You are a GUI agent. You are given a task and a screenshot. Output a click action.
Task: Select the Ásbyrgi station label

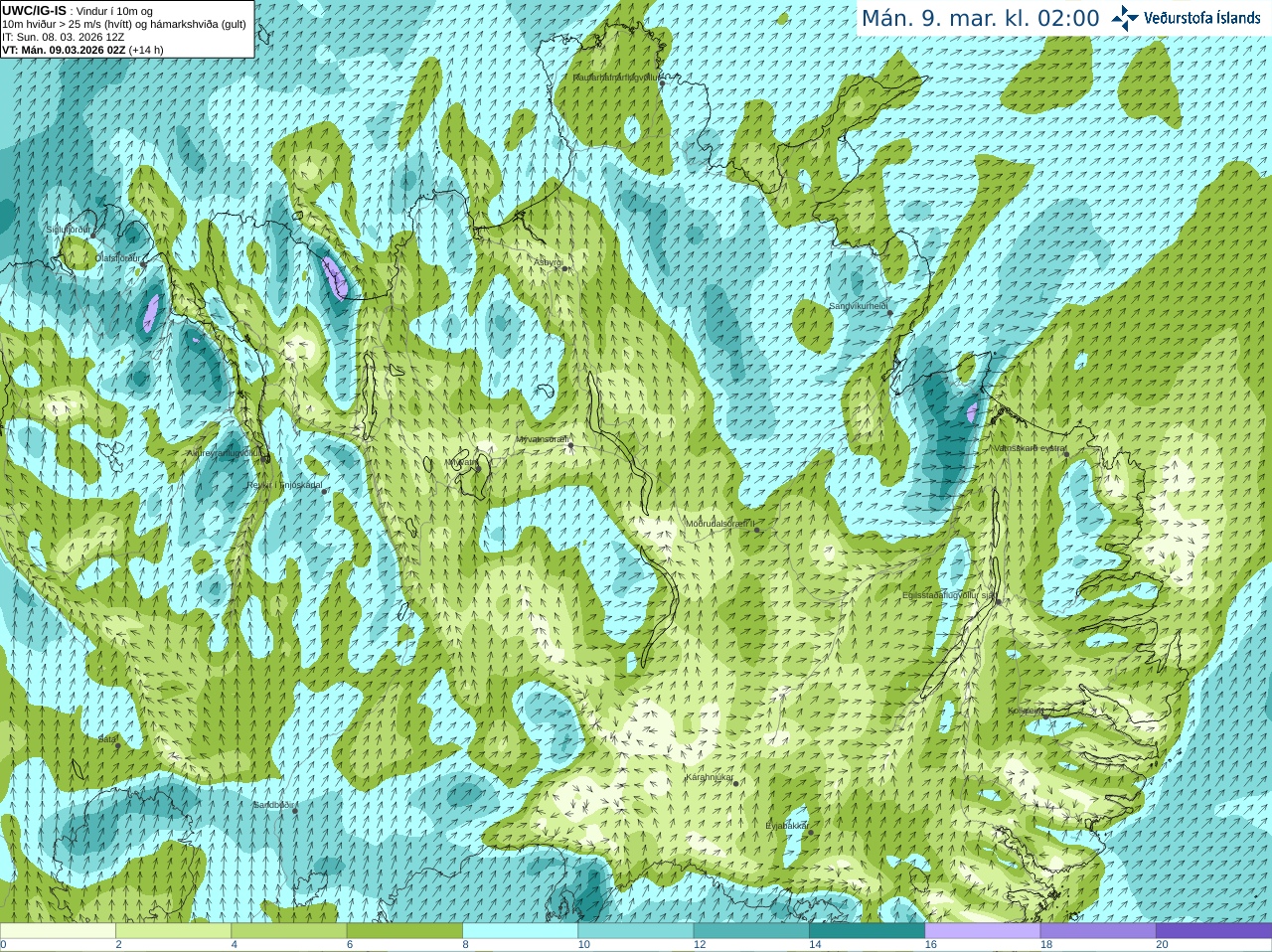(x=549, y=262)
